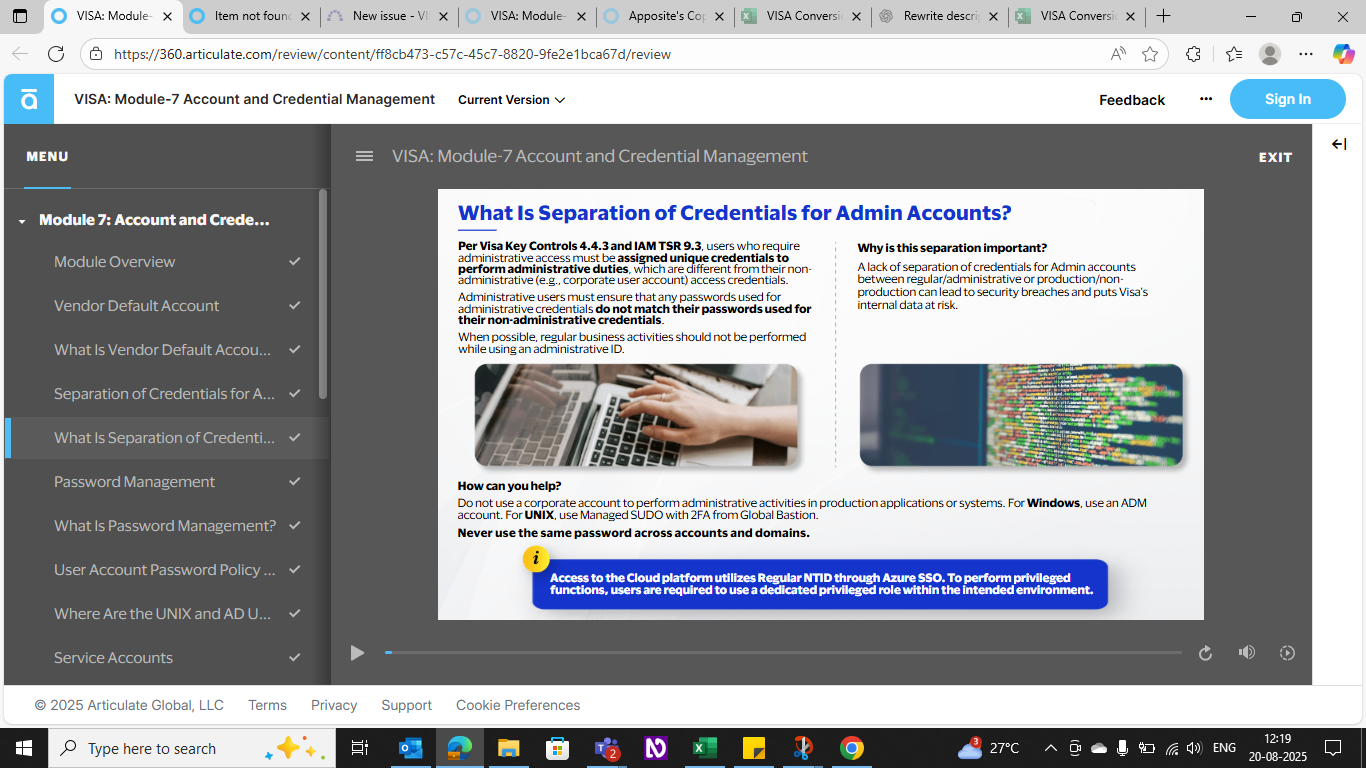This screenshot has height=768, width=1366.
Task: Switch to last VISA Conversion tab
Action: [1078, 16]
